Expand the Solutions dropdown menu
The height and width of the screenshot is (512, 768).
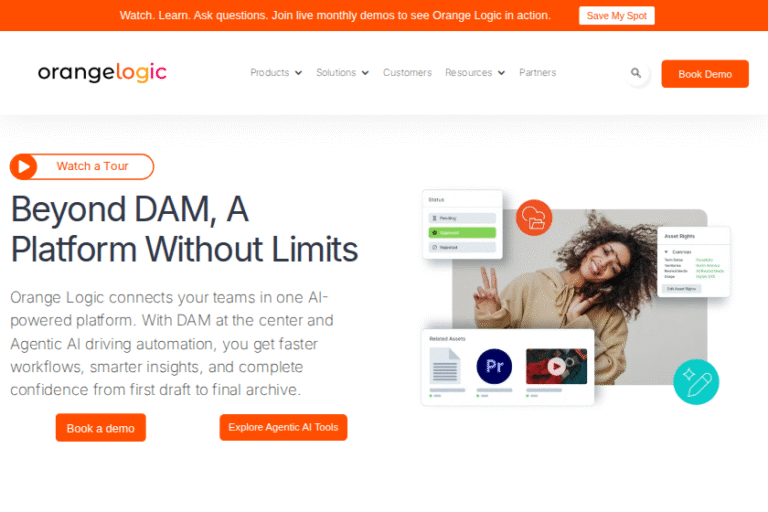pos(342,73)
